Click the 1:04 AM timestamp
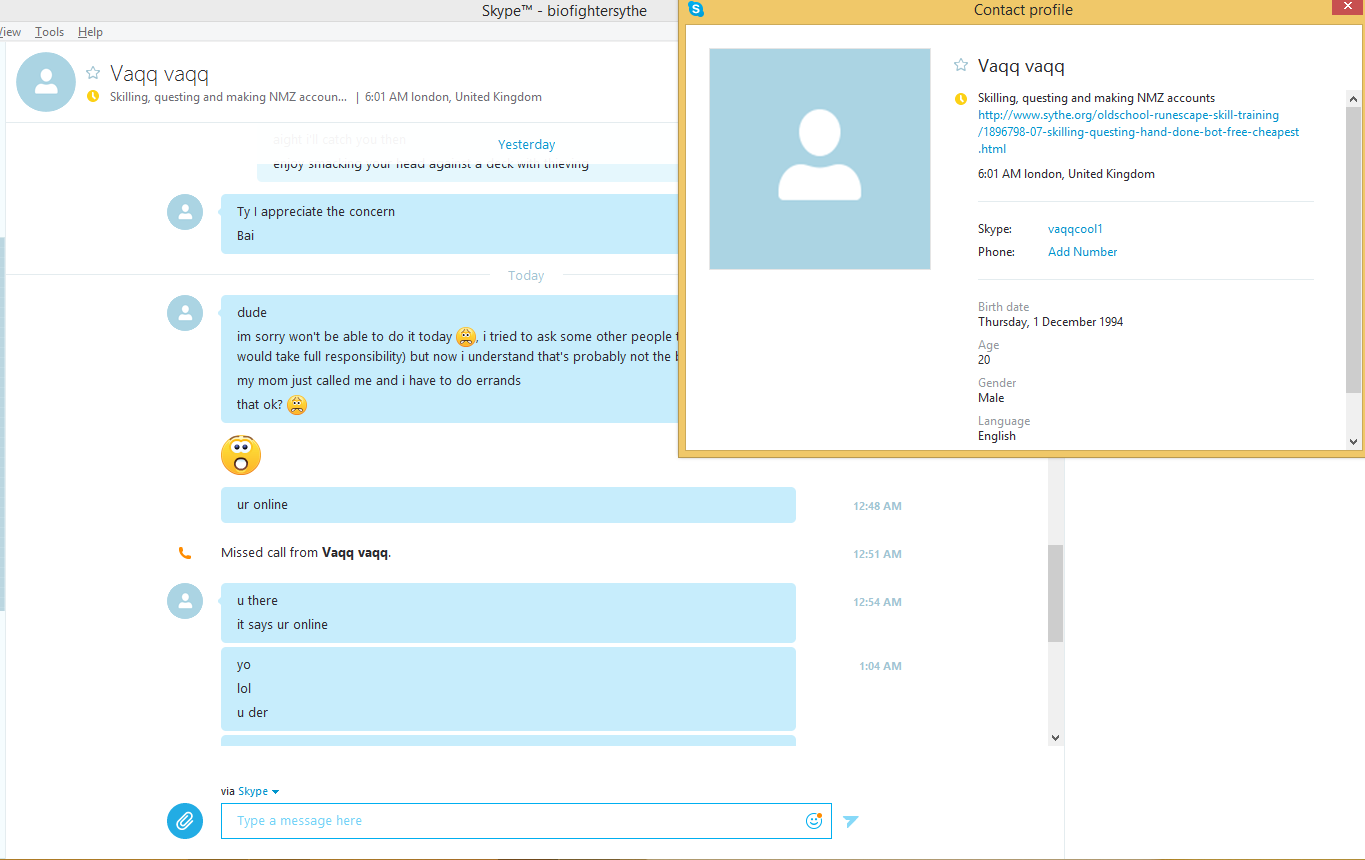 coord(880,666)
